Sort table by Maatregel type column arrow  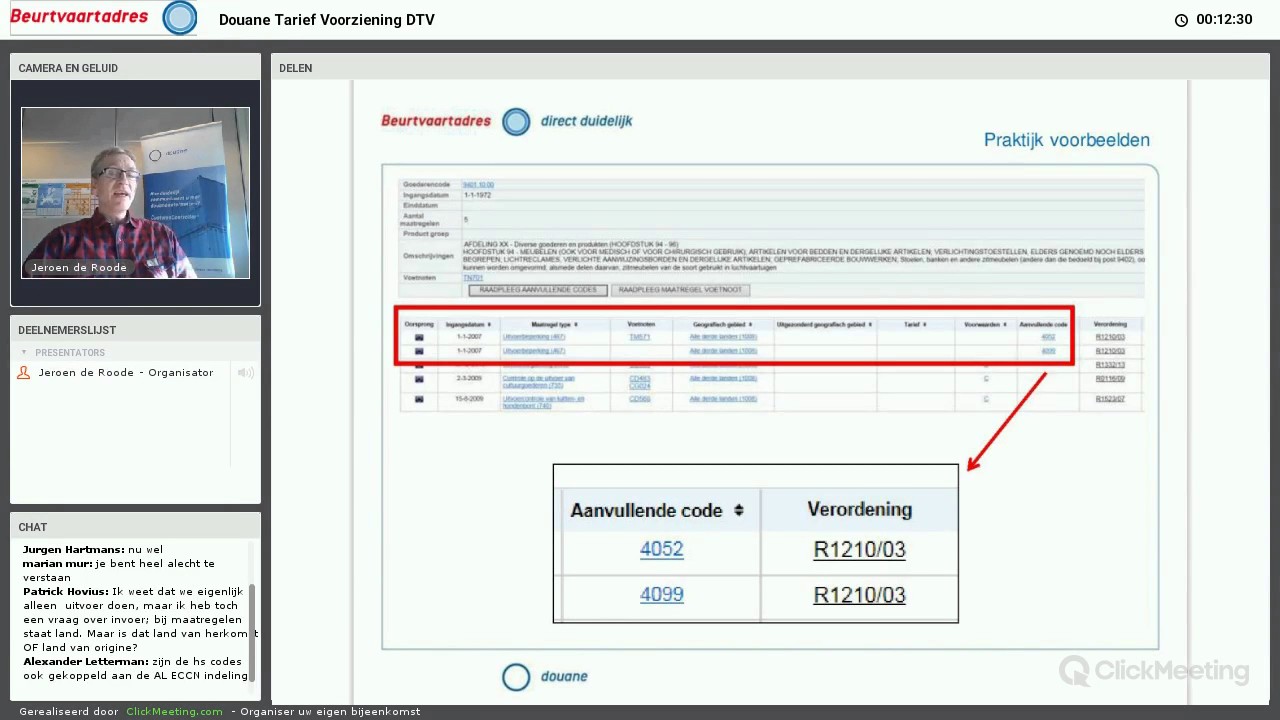[576, 325]
